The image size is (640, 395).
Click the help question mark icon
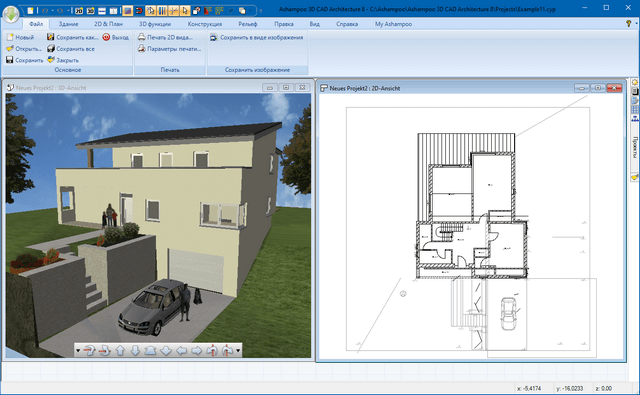point(629,24)
